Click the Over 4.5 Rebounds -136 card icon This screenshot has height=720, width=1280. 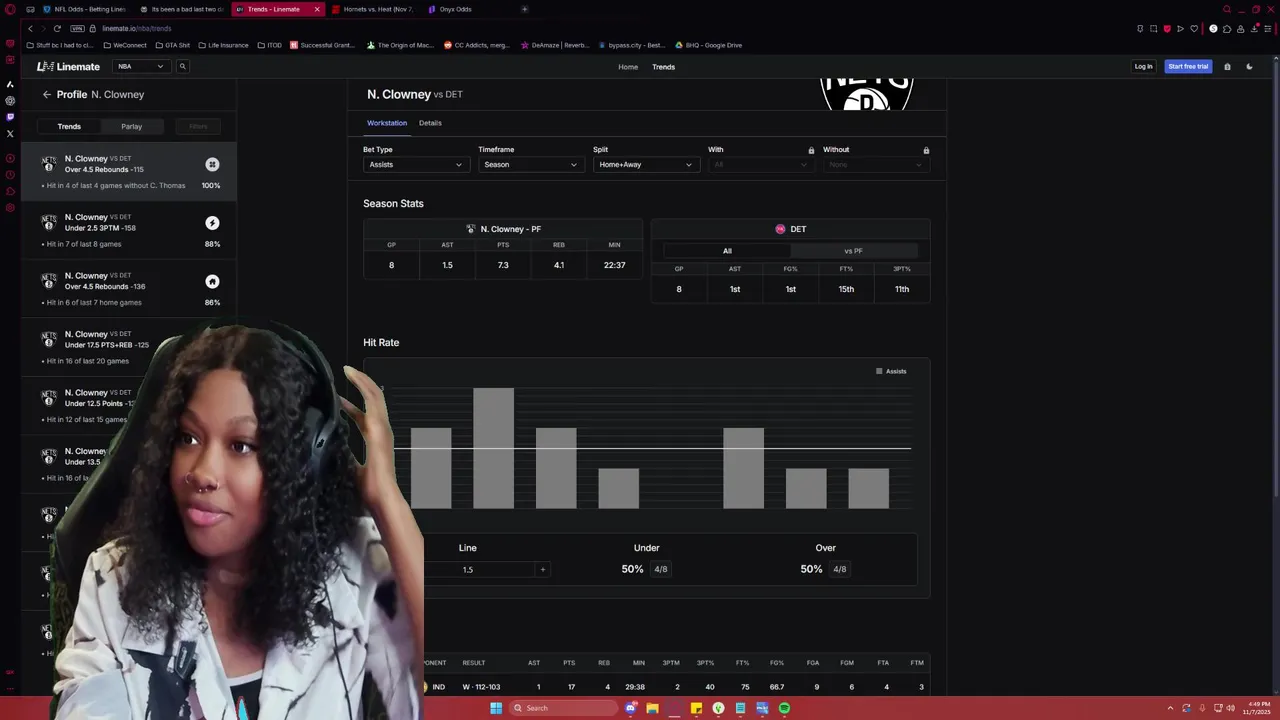tap(212, 281)
